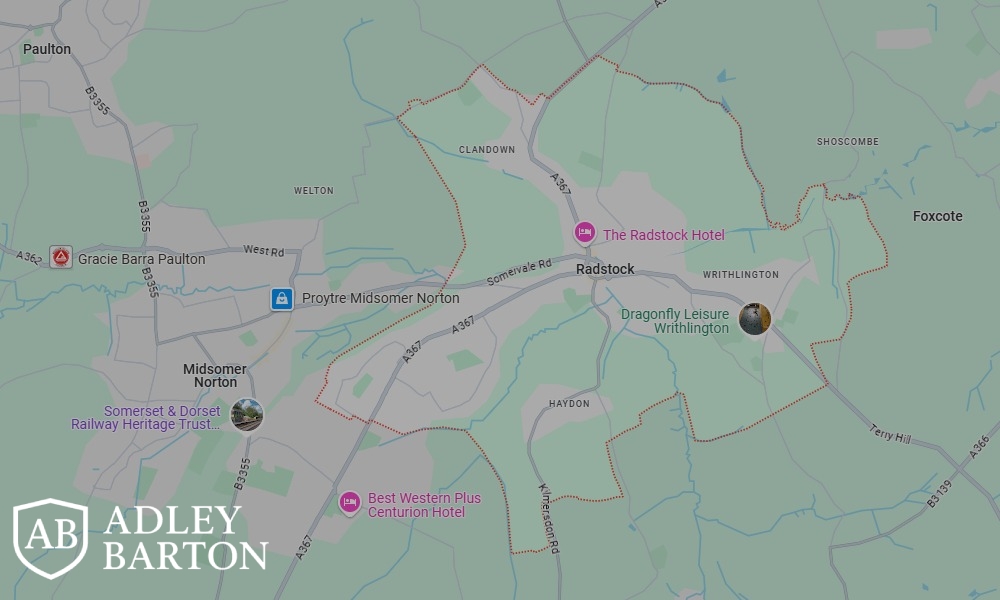Click the Foxcote place label
The height and width of the screenshot is (600, 1000).
(938, 216)
